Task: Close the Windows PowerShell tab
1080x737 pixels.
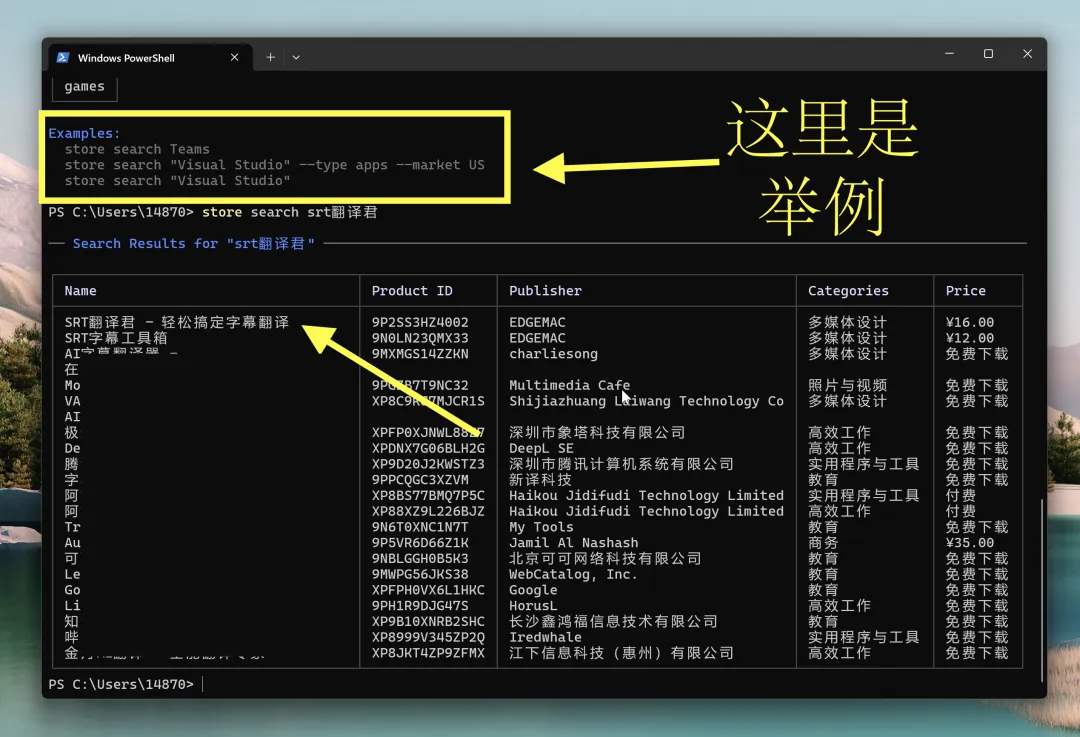Action: 234,57
